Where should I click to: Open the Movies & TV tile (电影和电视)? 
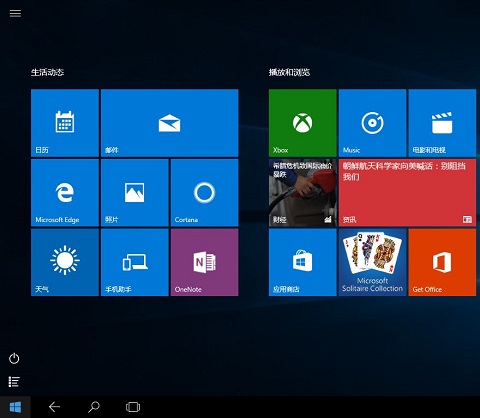point(442,123)
